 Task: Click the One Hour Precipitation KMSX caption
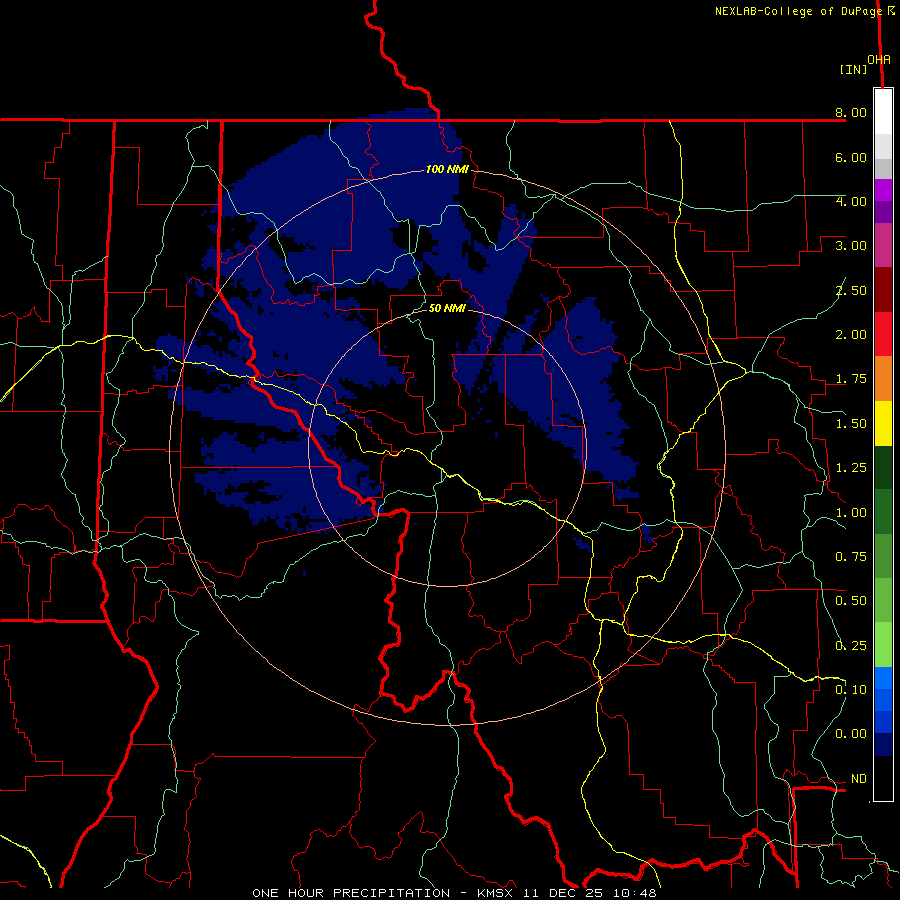(454, 893)
